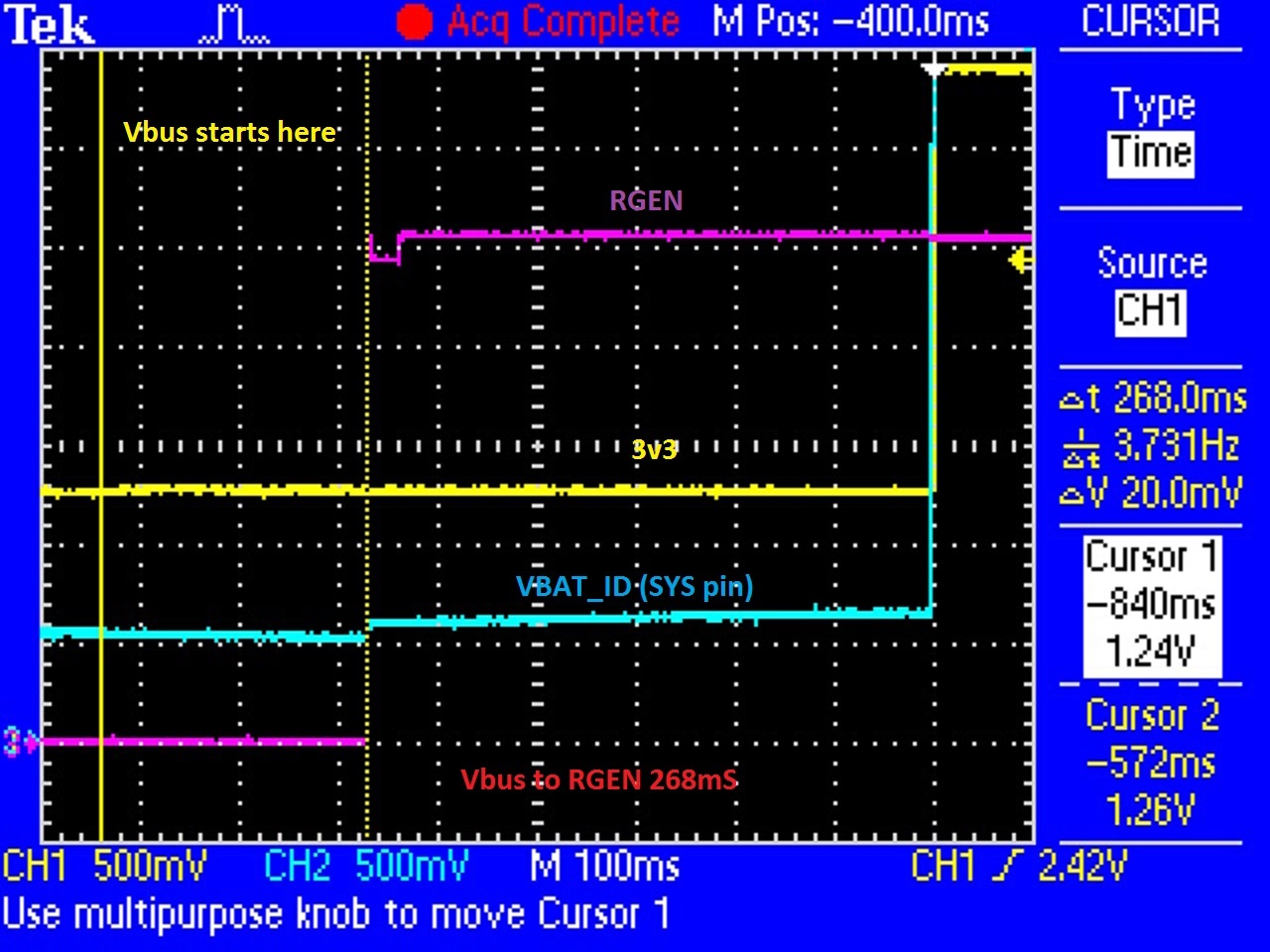Click the M Pos: -400.0ms readout

coord(851,22)
